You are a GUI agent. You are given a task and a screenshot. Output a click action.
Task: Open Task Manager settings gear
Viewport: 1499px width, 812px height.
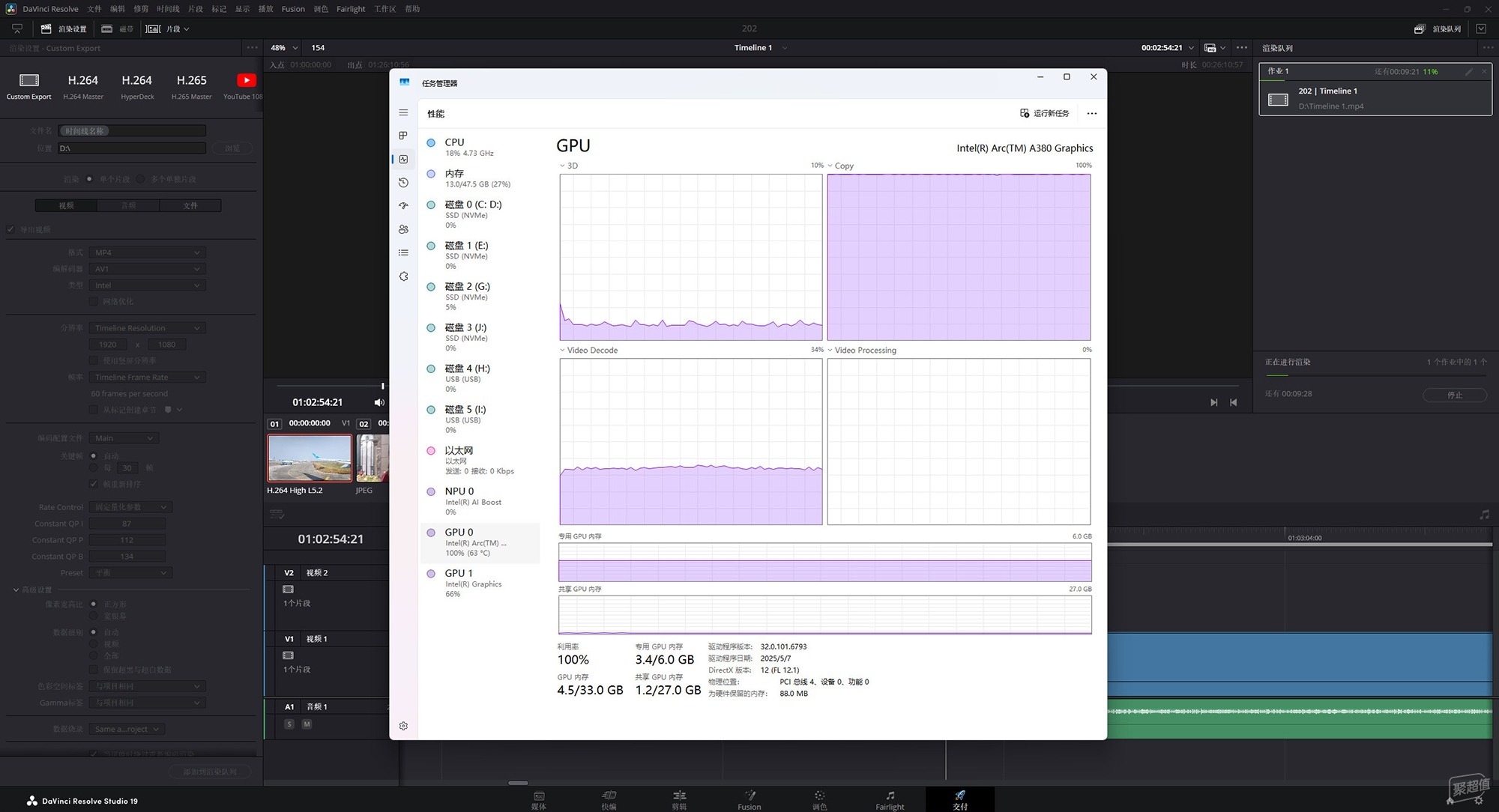(x=403, y=726)
